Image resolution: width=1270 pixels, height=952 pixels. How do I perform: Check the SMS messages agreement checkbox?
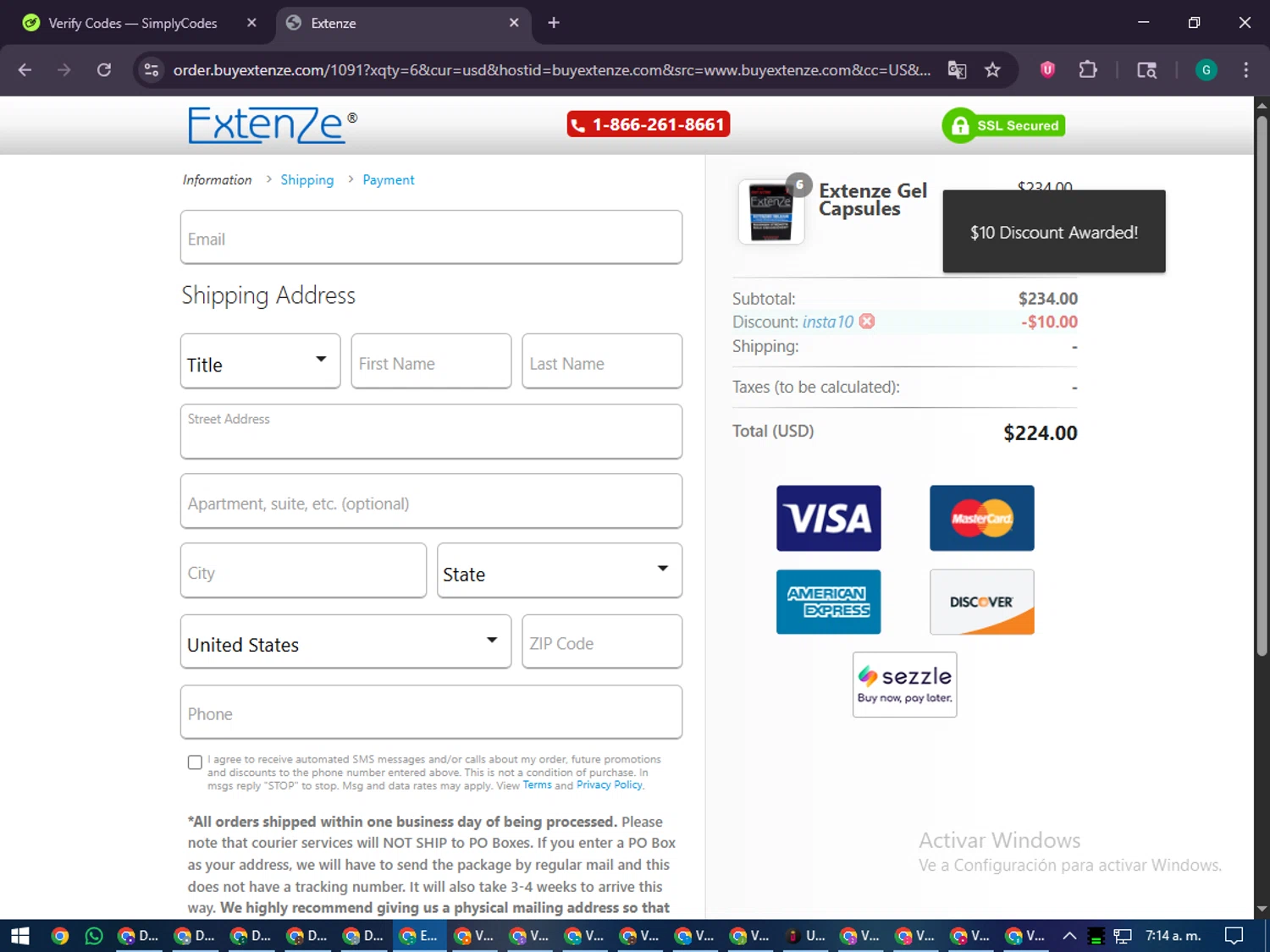[195, 762]
